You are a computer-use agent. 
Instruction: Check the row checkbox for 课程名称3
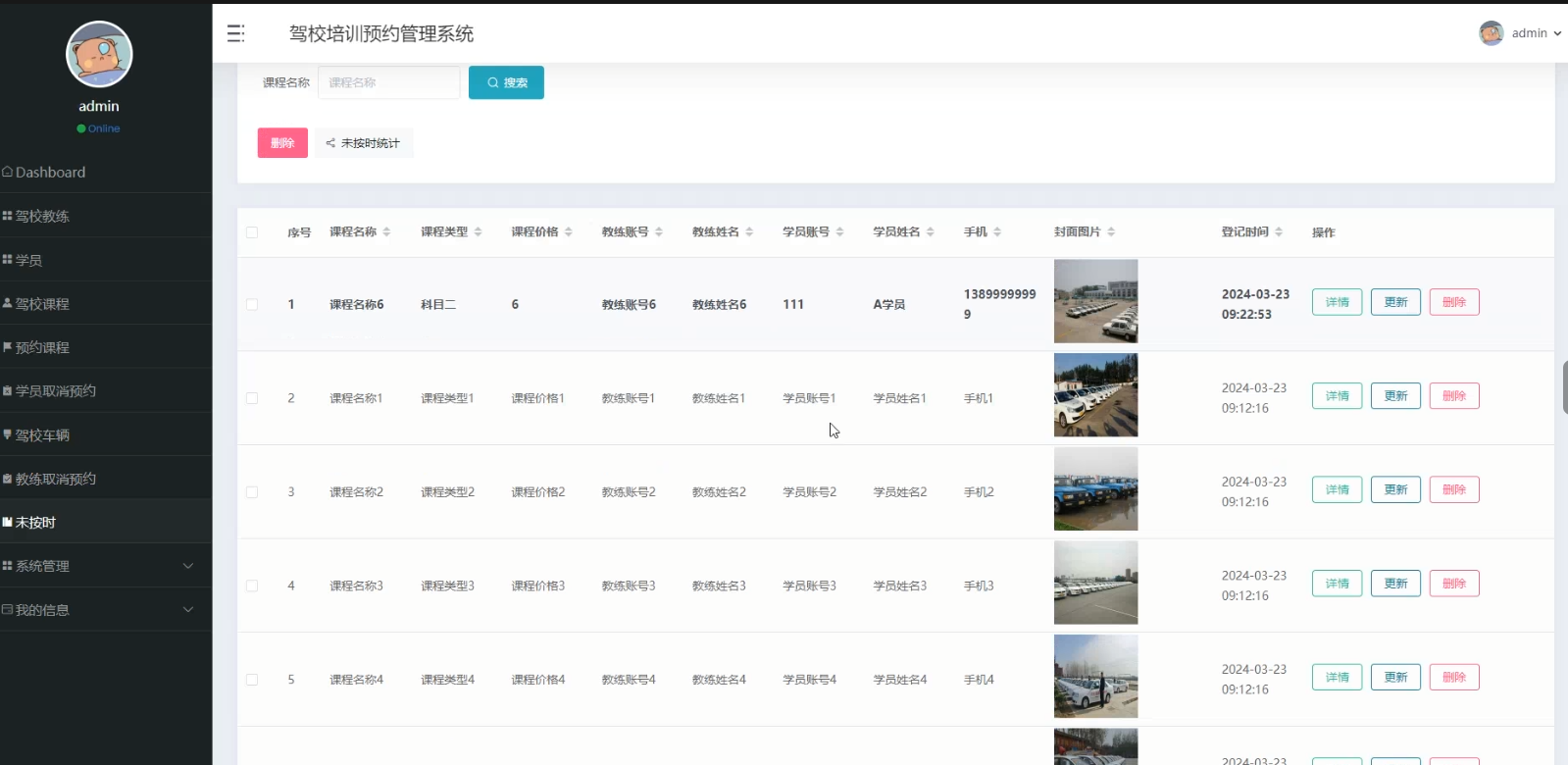point(252,586)
